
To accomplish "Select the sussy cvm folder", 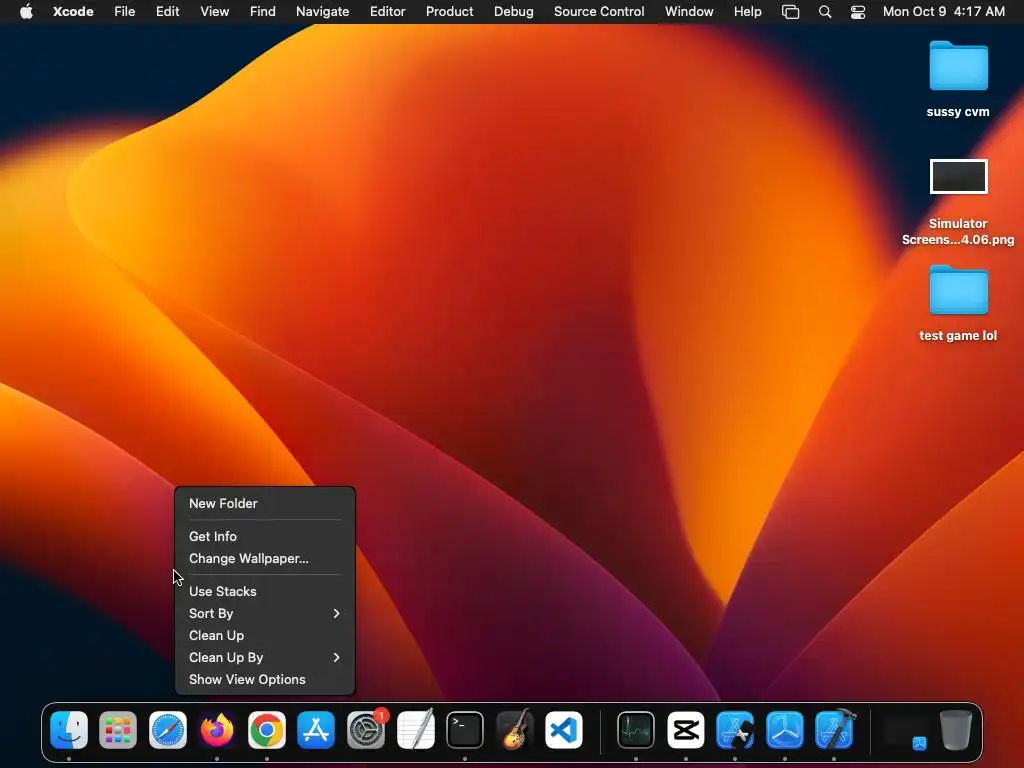I will [958, 78].
